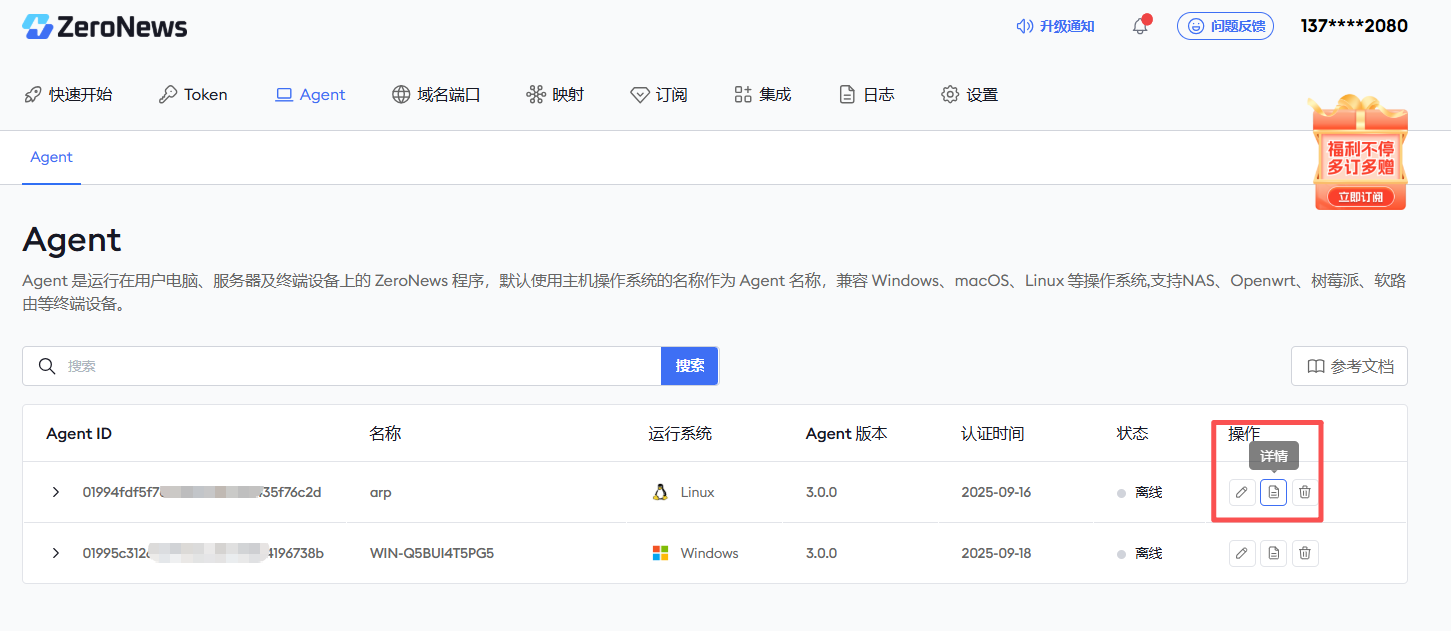1451x631 pixels.
Task: Select the Agent sub-tab
Action: (x=51, y=157)
